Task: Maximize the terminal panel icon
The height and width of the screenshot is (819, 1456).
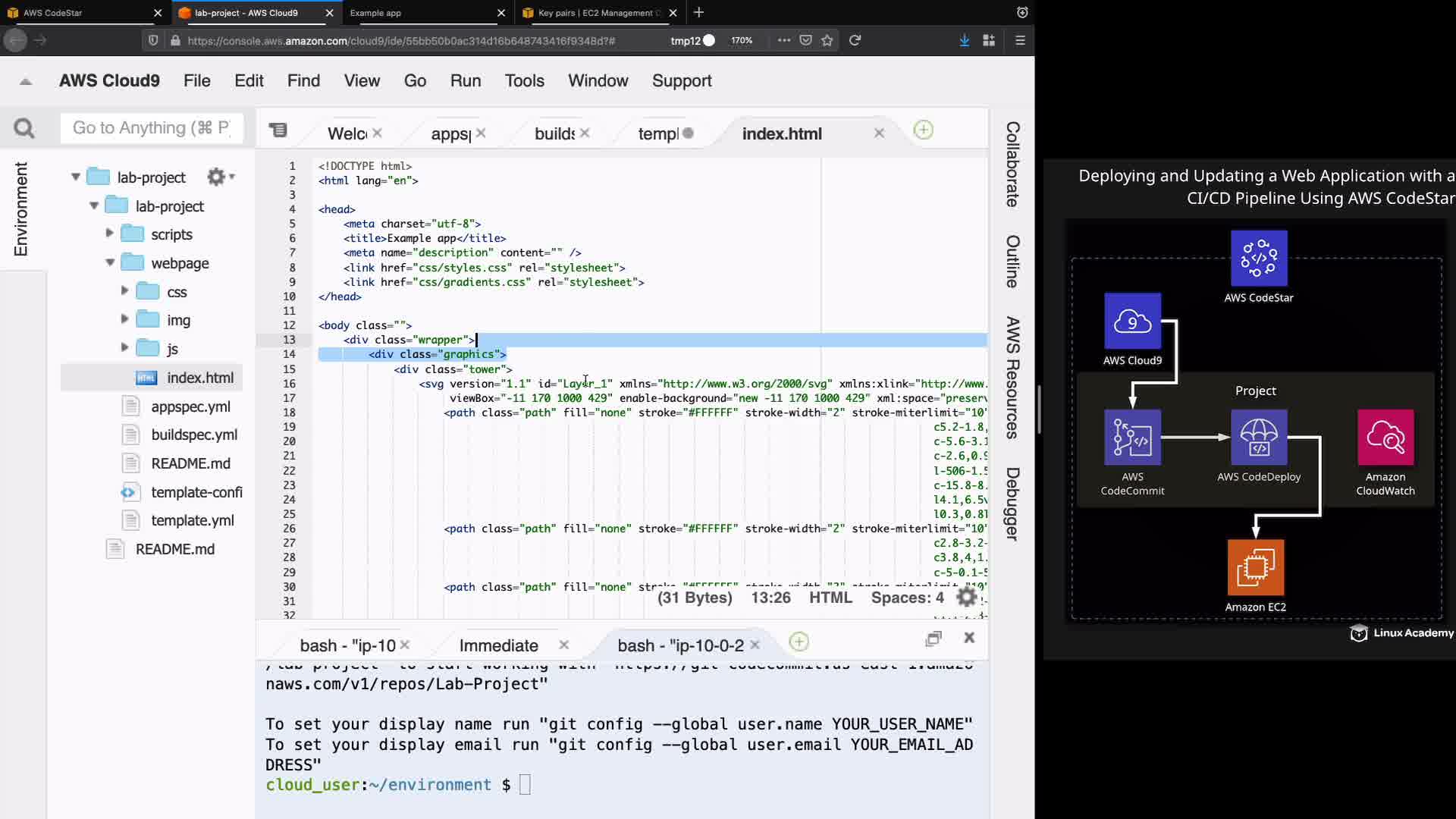Action: point(934,639)
